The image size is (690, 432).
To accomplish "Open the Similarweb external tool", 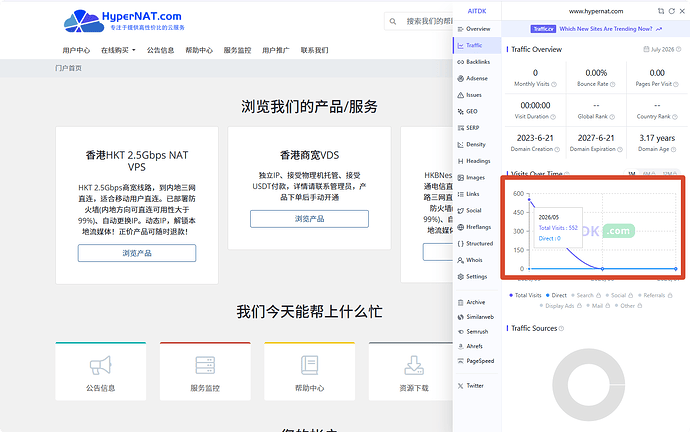I will 477,317.
